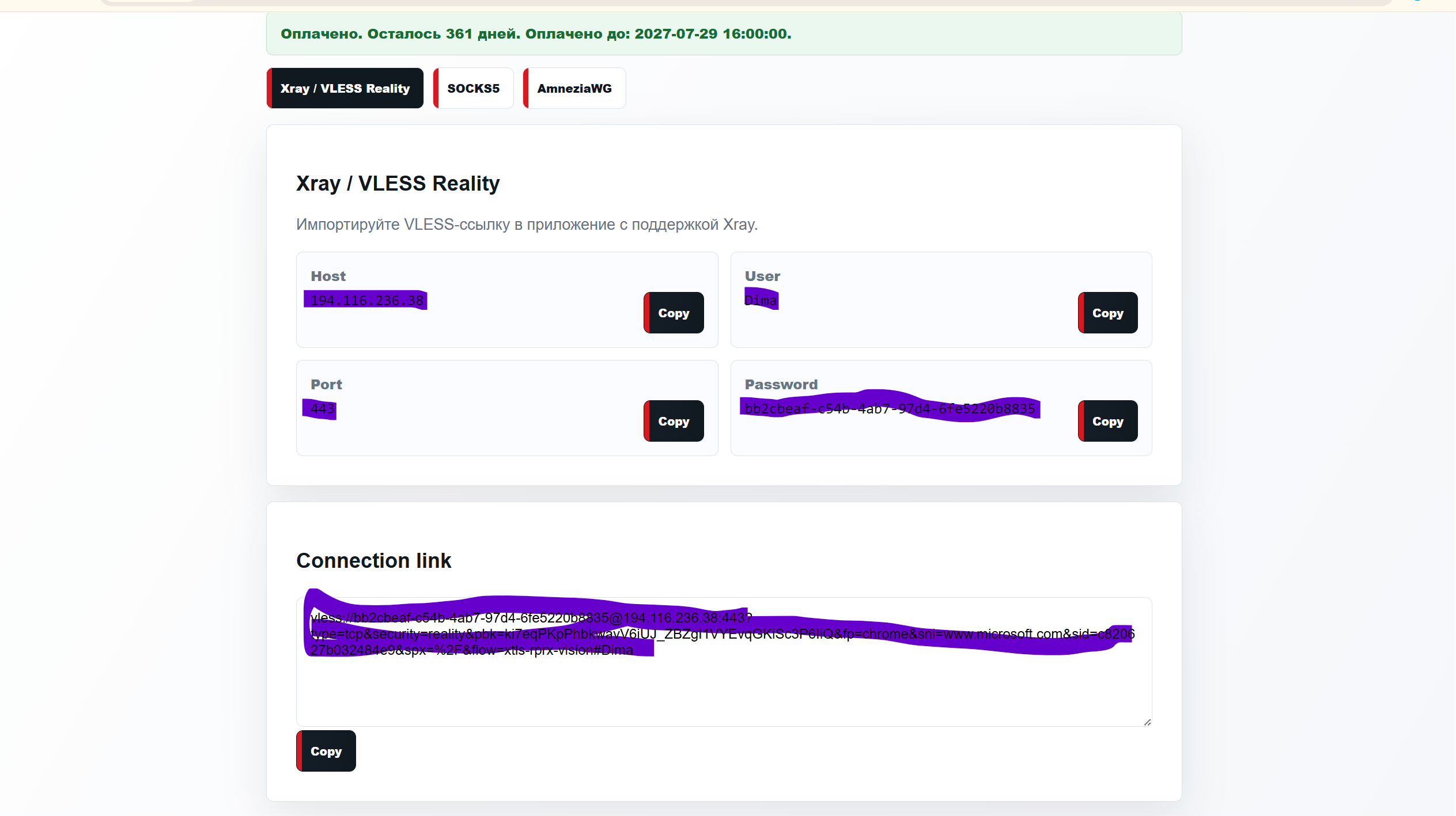Image resolution: width=1456 pixels, height=816 pixels.
Task: Click inside the connection link text area
Action: pyautogui.click(x=724, y=662)
